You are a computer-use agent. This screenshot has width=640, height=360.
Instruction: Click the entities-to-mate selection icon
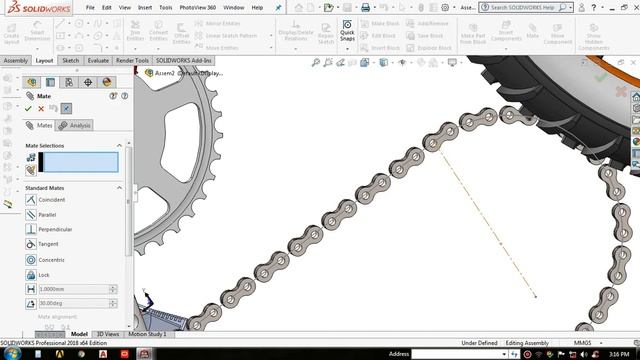pos(31,158)
